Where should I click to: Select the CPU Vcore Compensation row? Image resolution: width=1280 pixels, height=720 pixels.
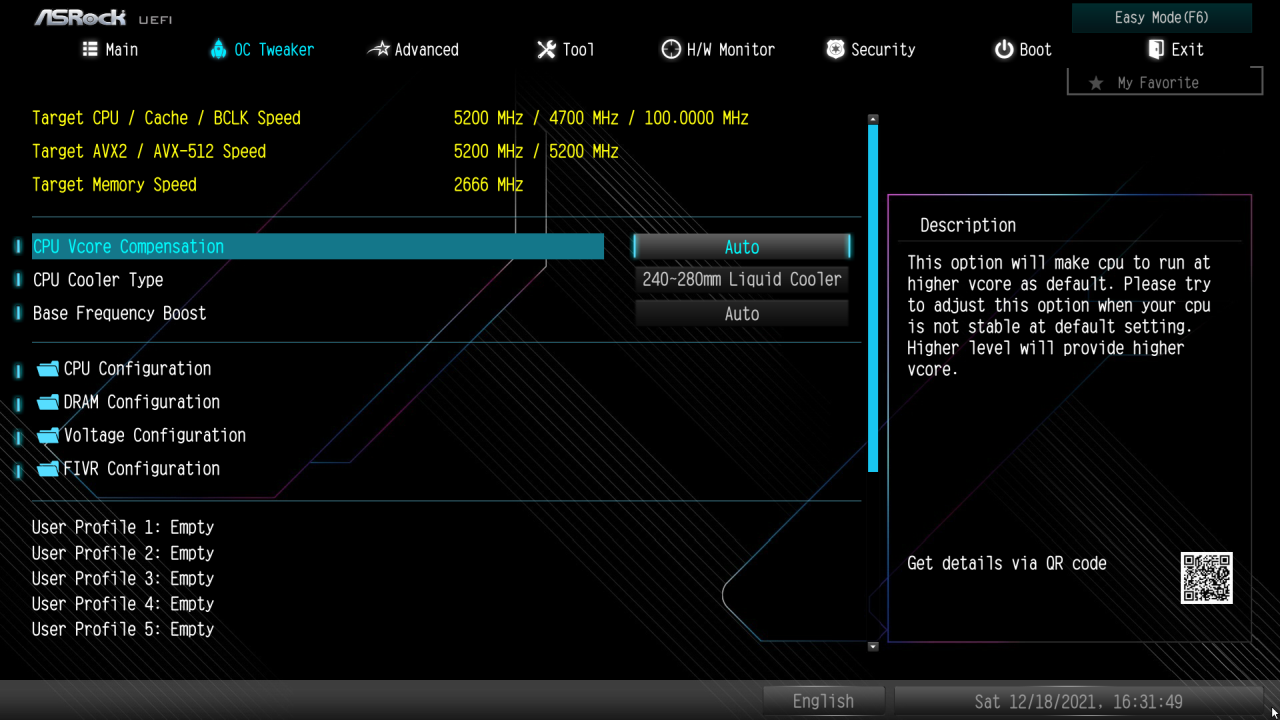[x=318, y=247]
